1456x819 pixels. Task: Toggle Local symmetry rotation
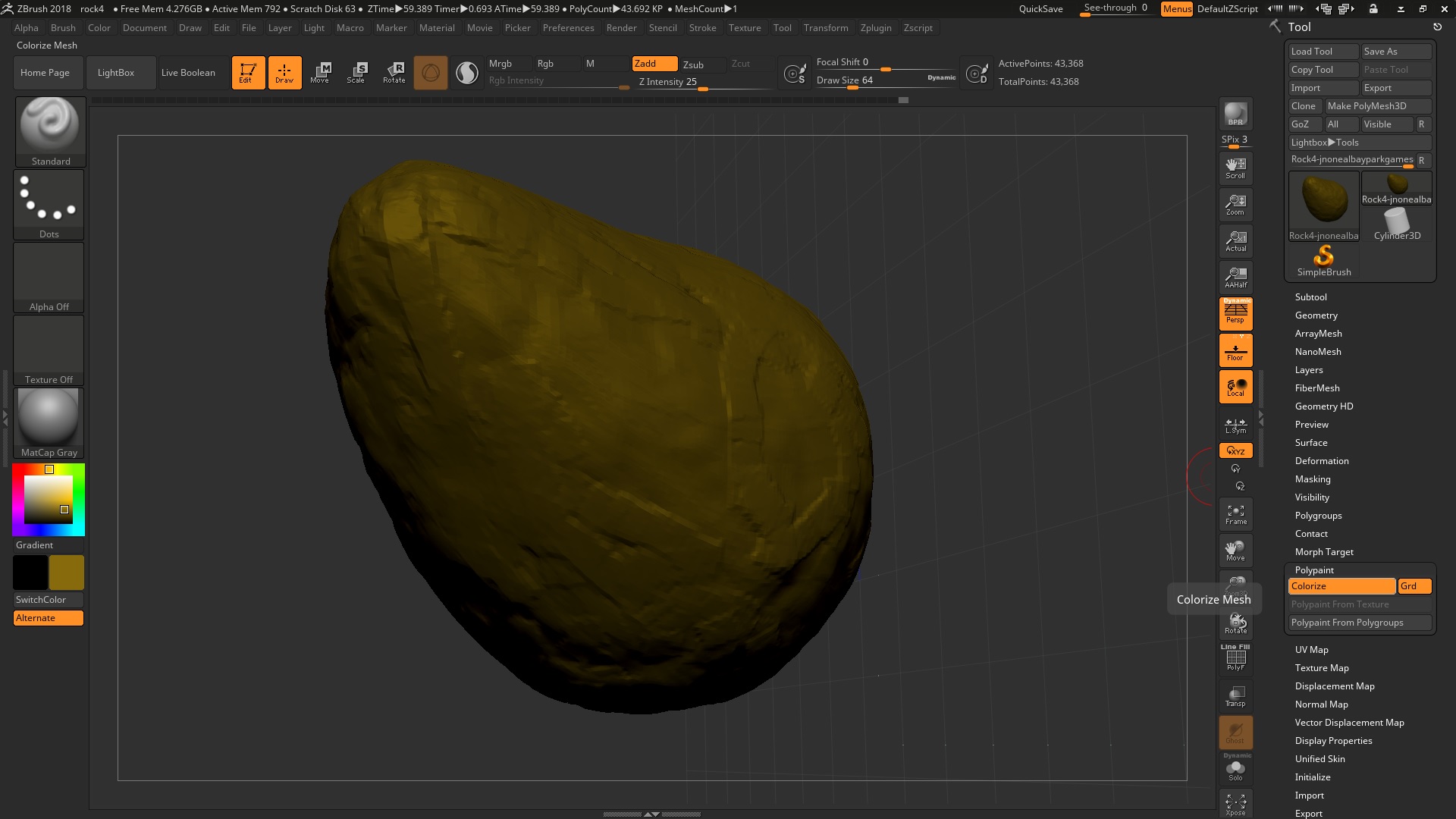[x=1235, y=387]
